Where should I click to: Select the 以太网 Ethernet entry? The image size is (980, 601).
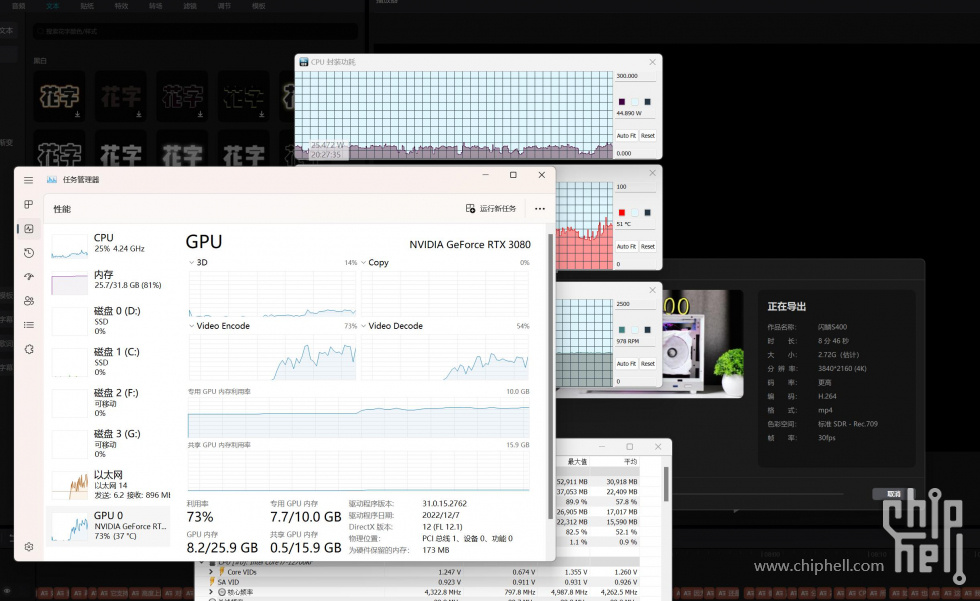point(109,485)
